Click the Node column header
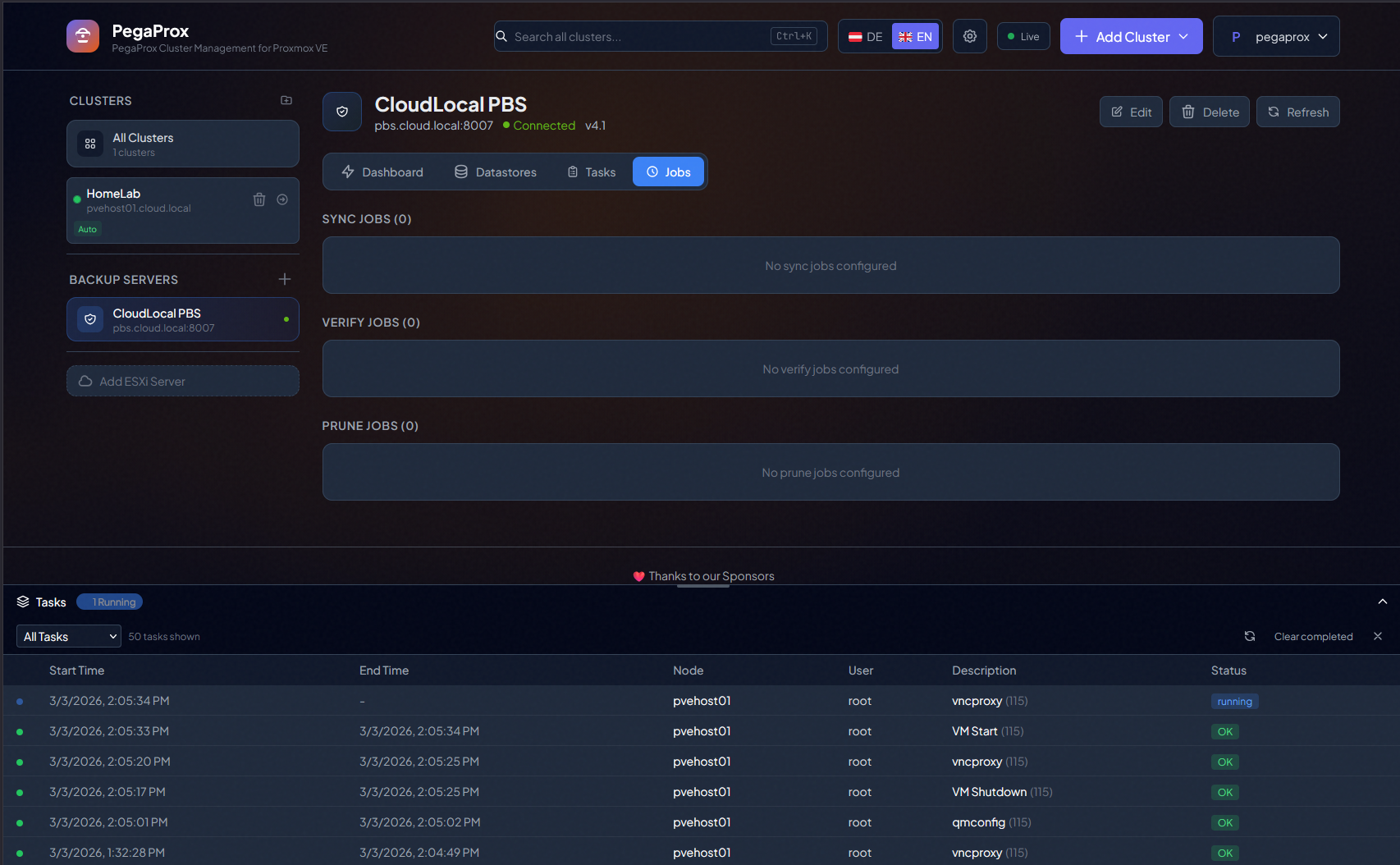This screenshot has height=865, width=1400. [x=689, y=670]
